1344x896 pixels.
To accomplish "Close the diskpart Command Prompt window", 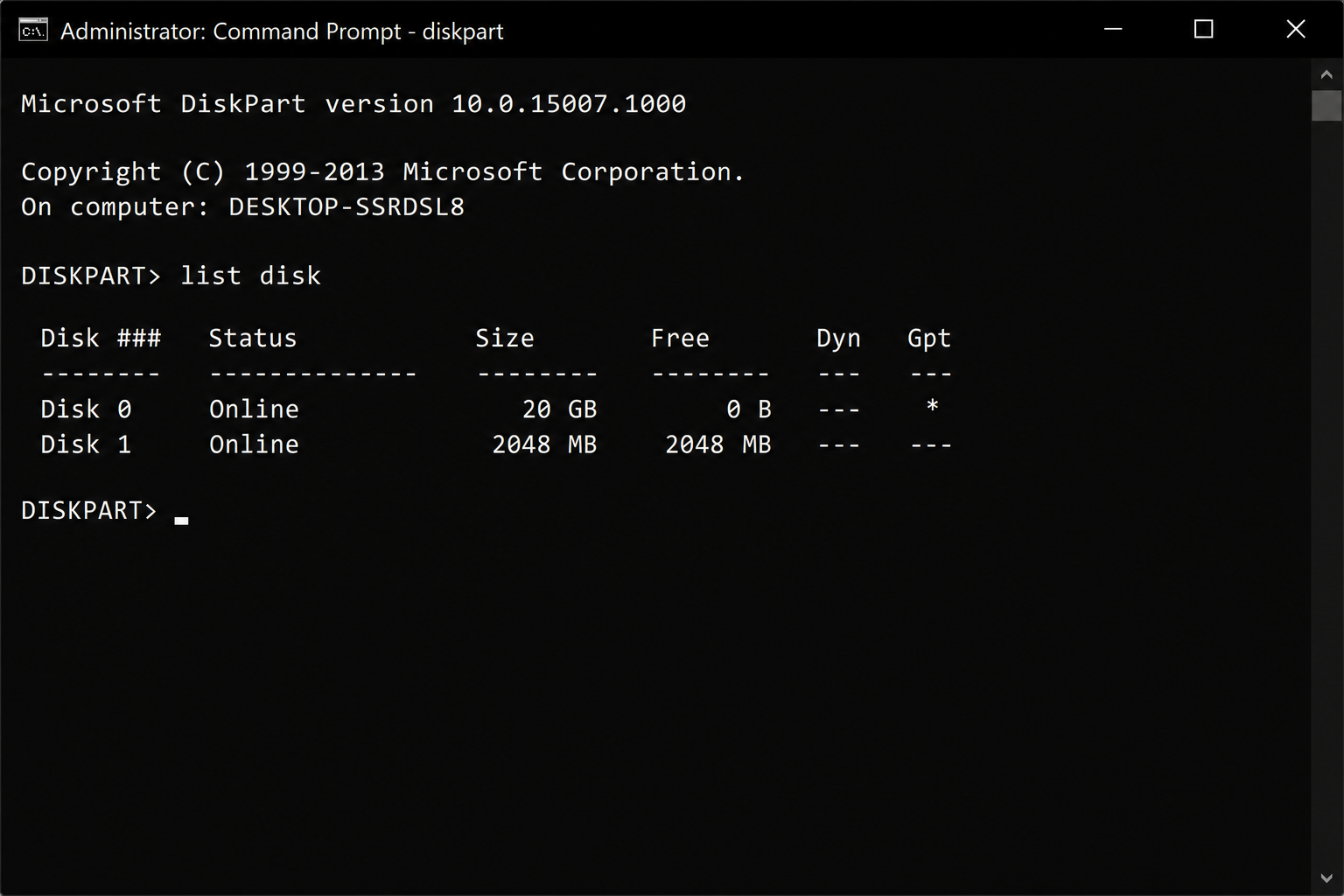I will tap(1296, 29).
